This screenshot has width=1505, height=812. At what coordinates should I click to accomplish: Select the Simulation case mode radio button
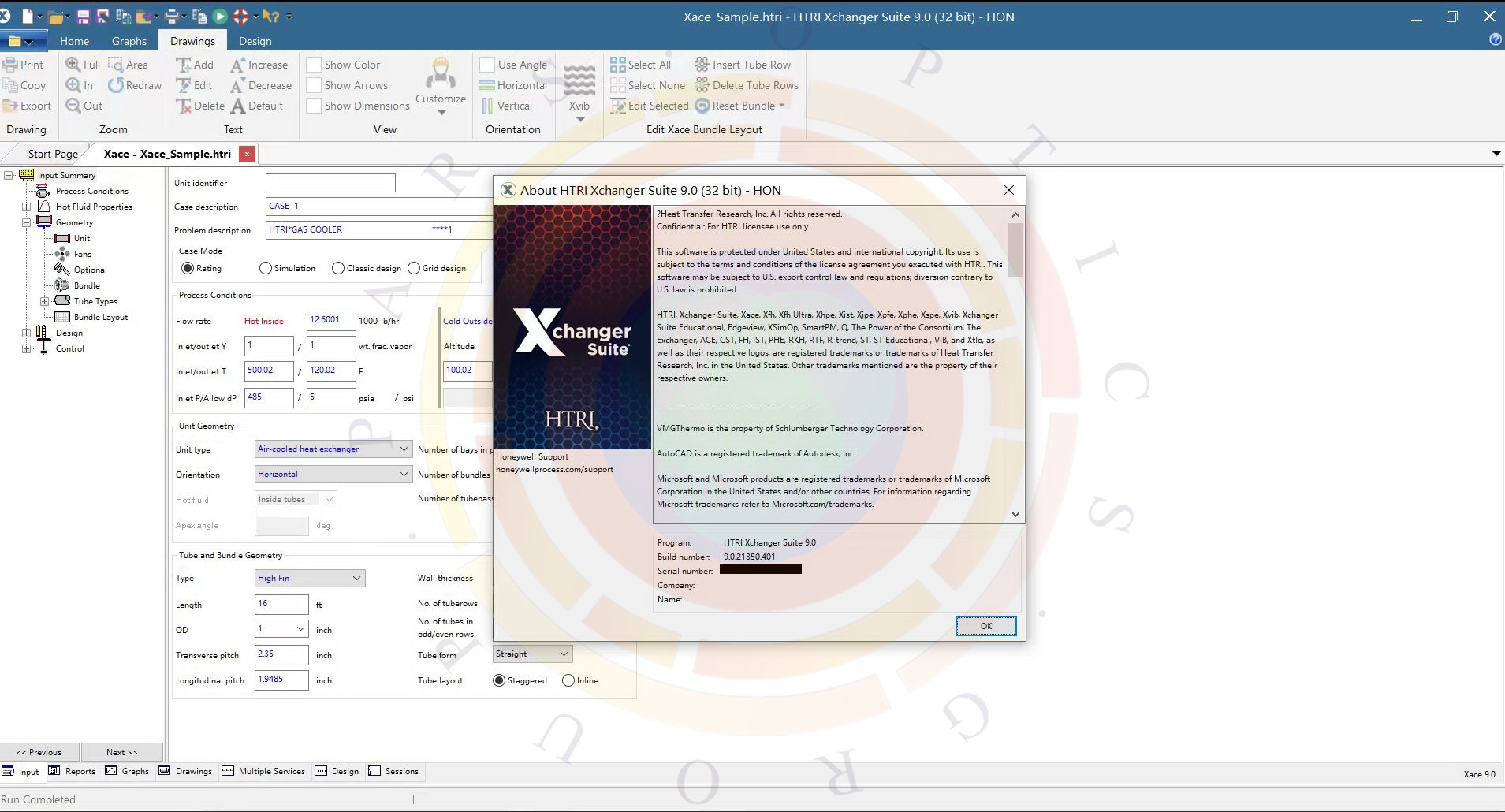[265, 268]
